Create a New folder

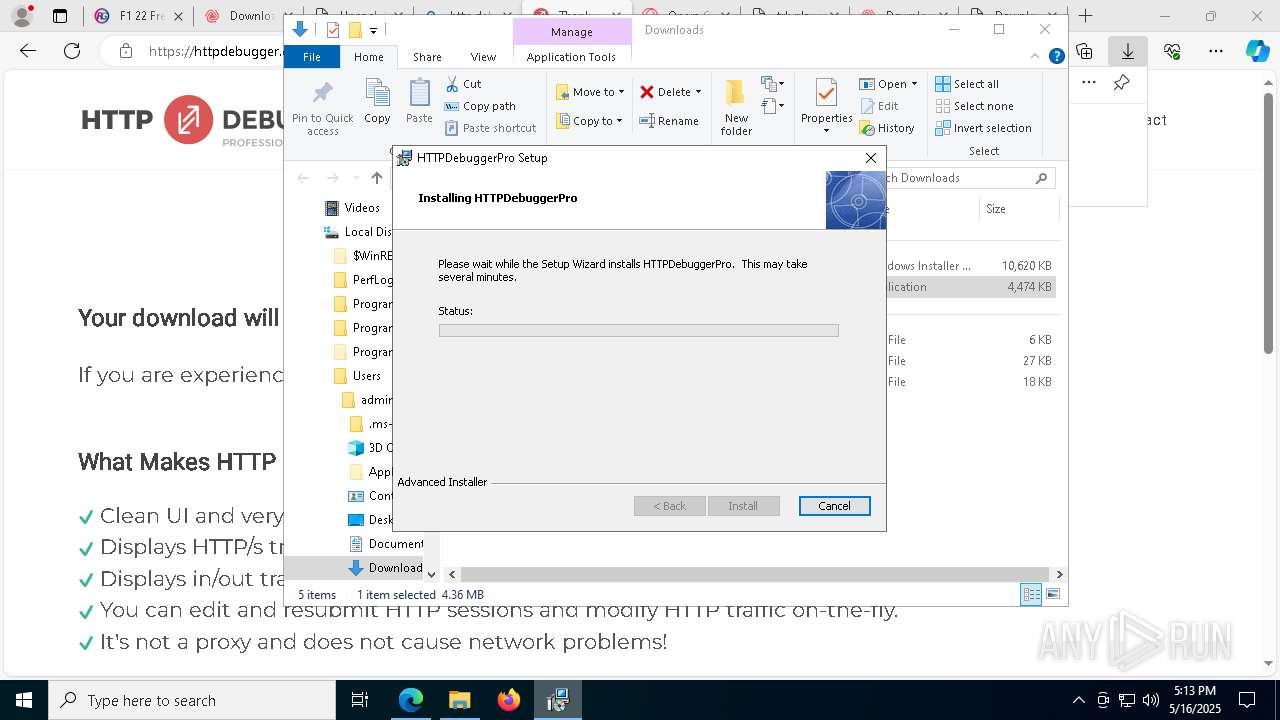click(736, 107)
